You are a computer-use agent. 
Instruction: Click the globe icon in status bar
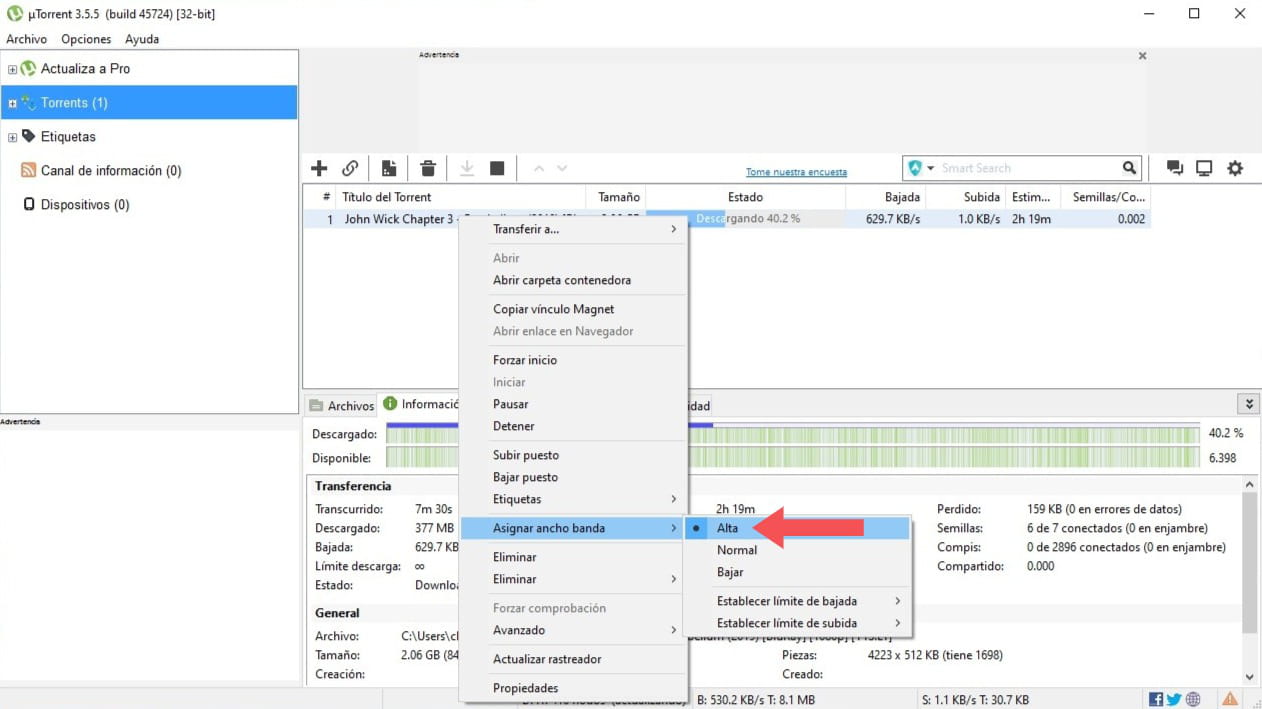coord(1193,700)
